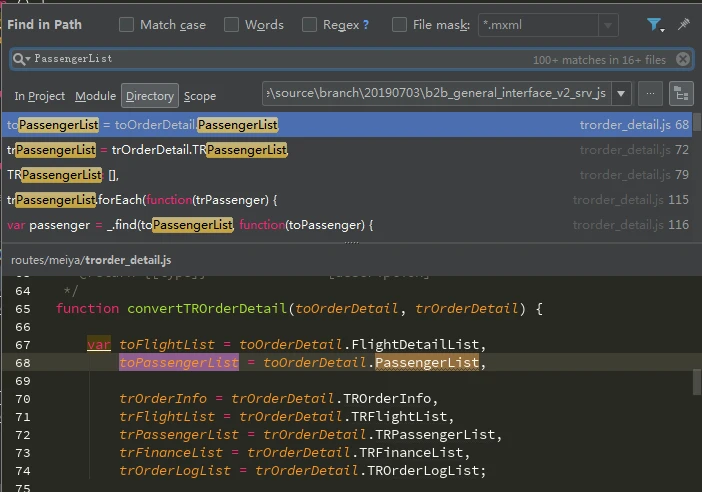Enable the Words checkbox

coord(232,25)
